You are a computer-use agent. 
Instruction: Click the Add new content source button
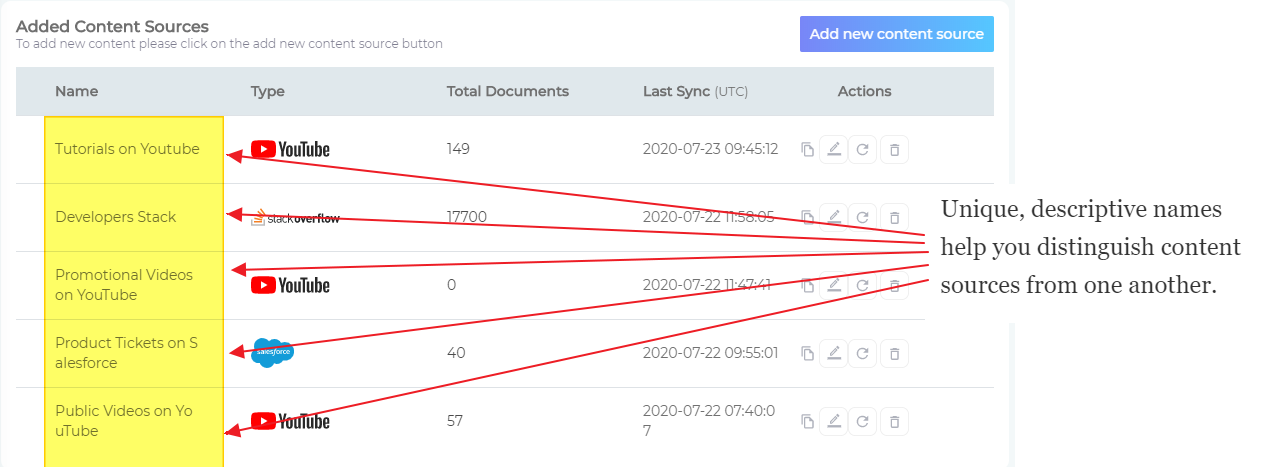coord(896,34)
